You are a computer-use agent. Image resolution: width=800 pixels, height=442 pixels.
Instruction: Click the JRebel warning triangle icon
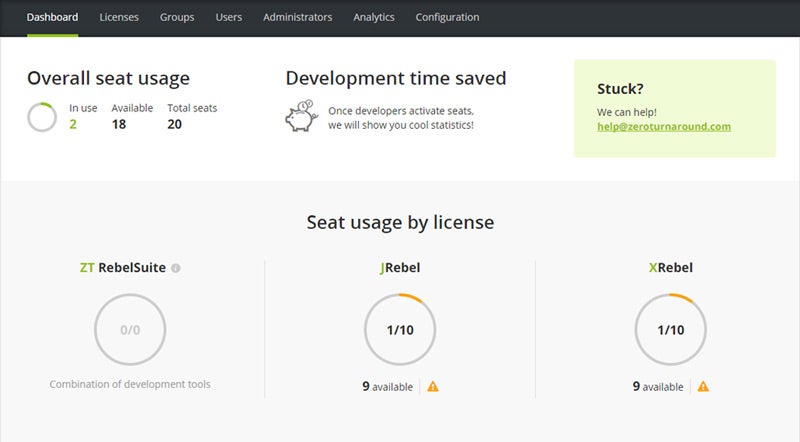coord(433,386)
